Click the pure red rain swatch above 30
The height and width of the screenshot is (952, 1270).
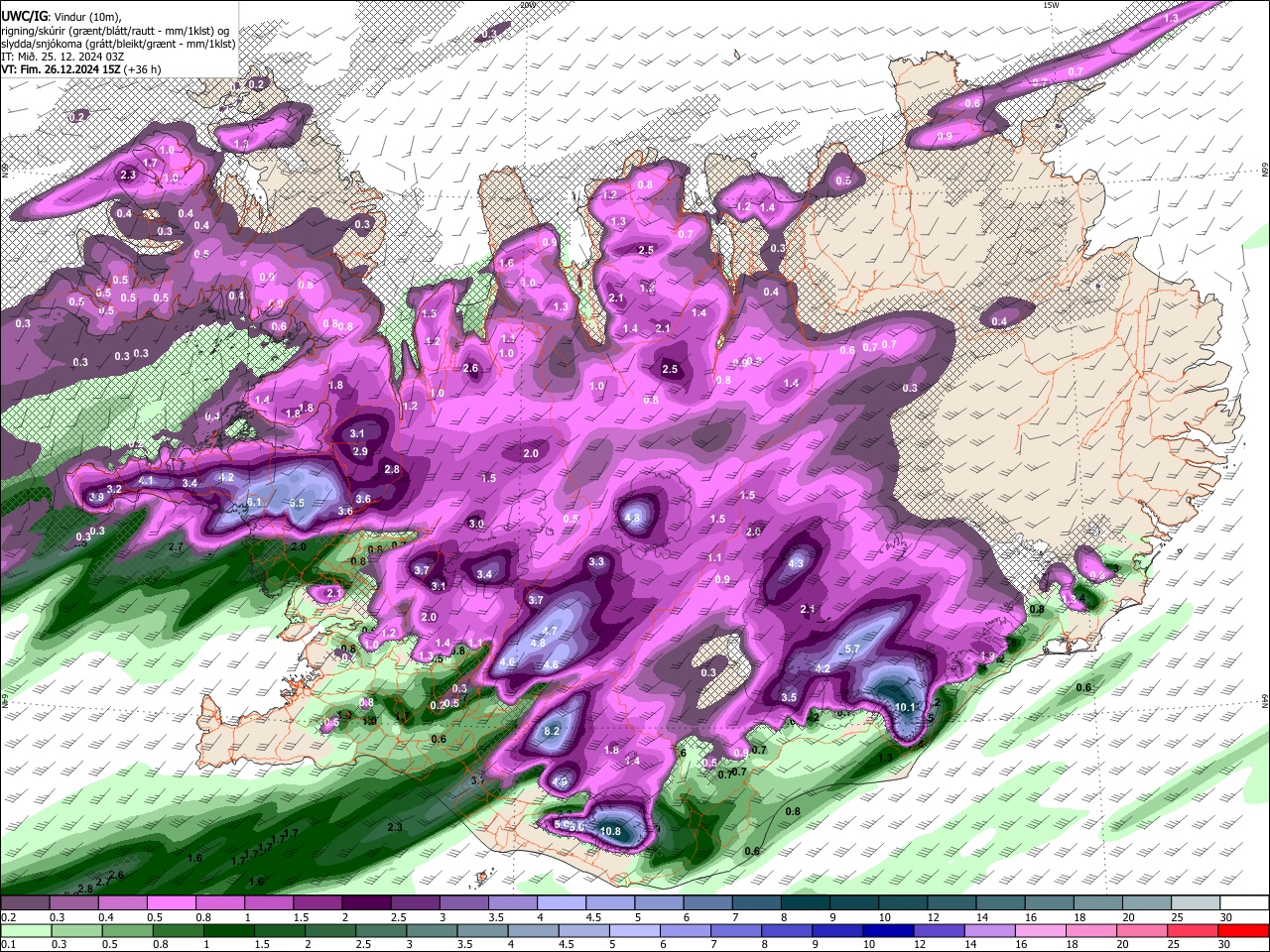tap(1244, 931)
